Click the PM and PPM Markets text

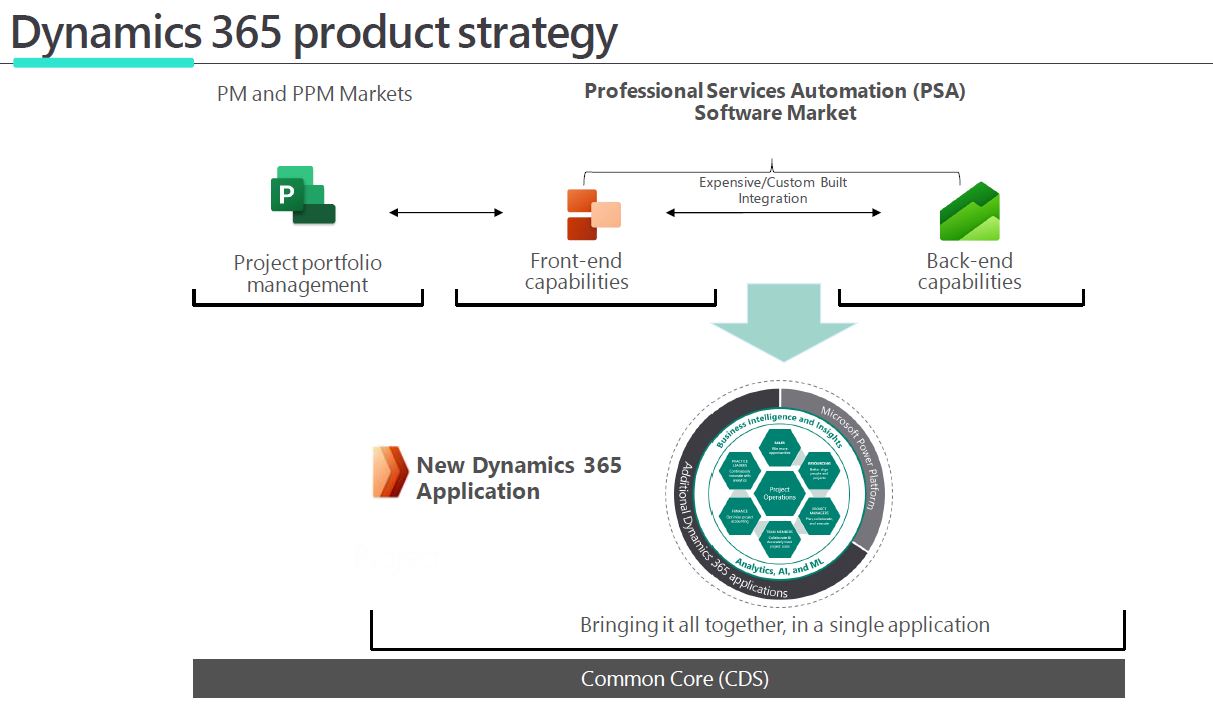(314, 94)
